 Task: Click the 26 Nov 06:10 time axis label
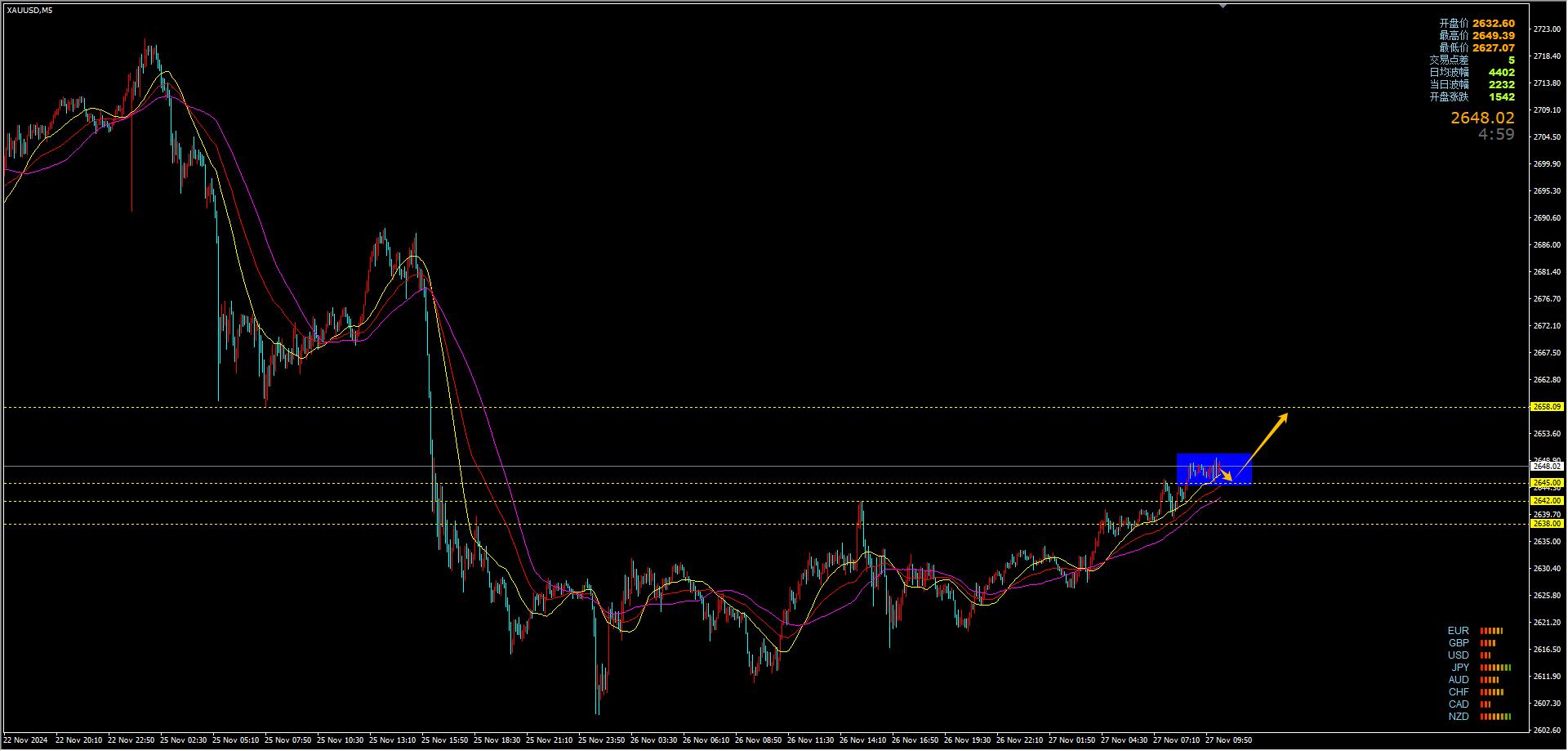(x=706, y=740)
